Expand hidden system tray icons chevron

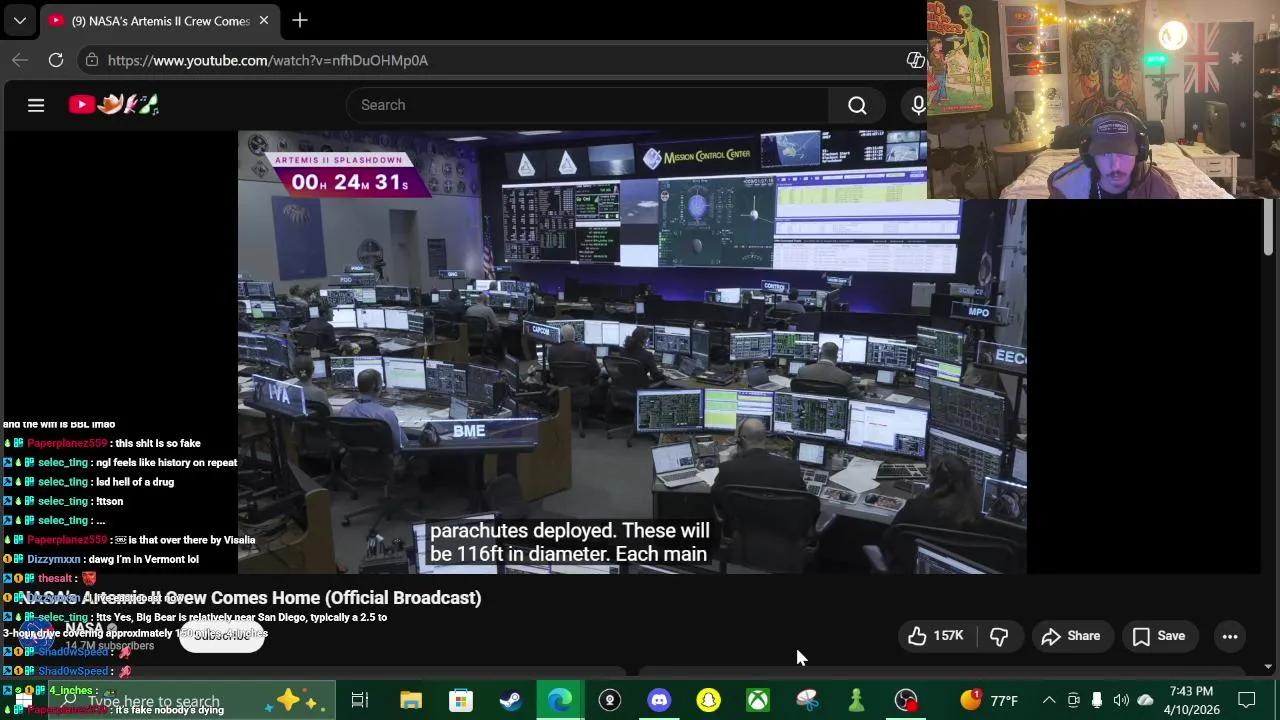coord(1048,700)
